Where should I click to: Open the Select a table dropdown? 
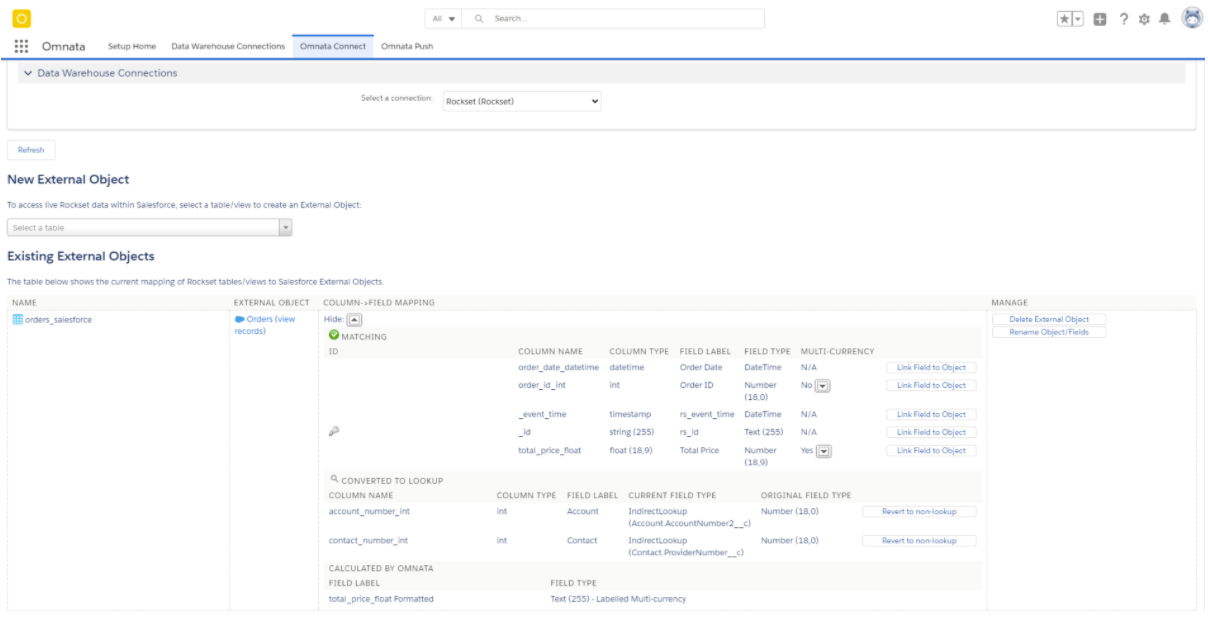click(x=149, y=228)
